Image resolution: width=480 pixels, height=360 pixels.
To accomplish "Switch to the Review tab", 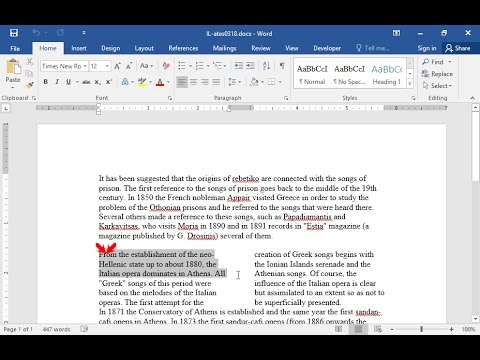I will point(261,48).
